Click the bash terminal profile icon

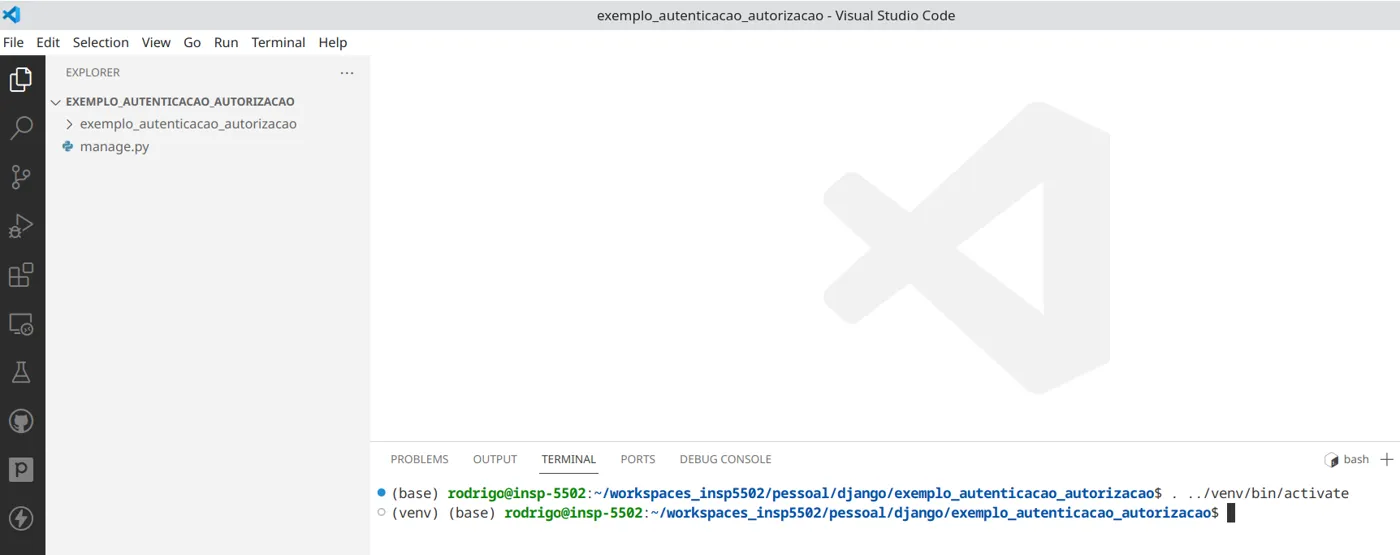1331,459
